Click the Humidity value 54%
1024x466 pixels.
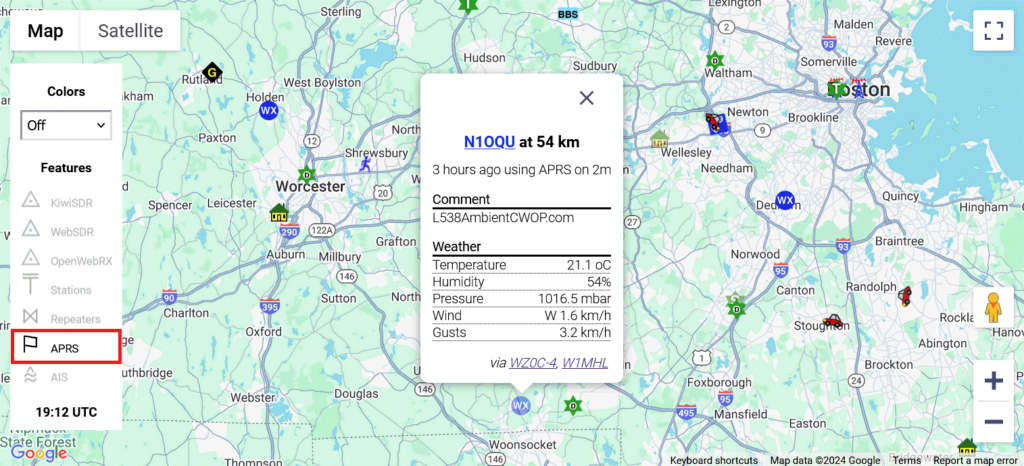599,282
